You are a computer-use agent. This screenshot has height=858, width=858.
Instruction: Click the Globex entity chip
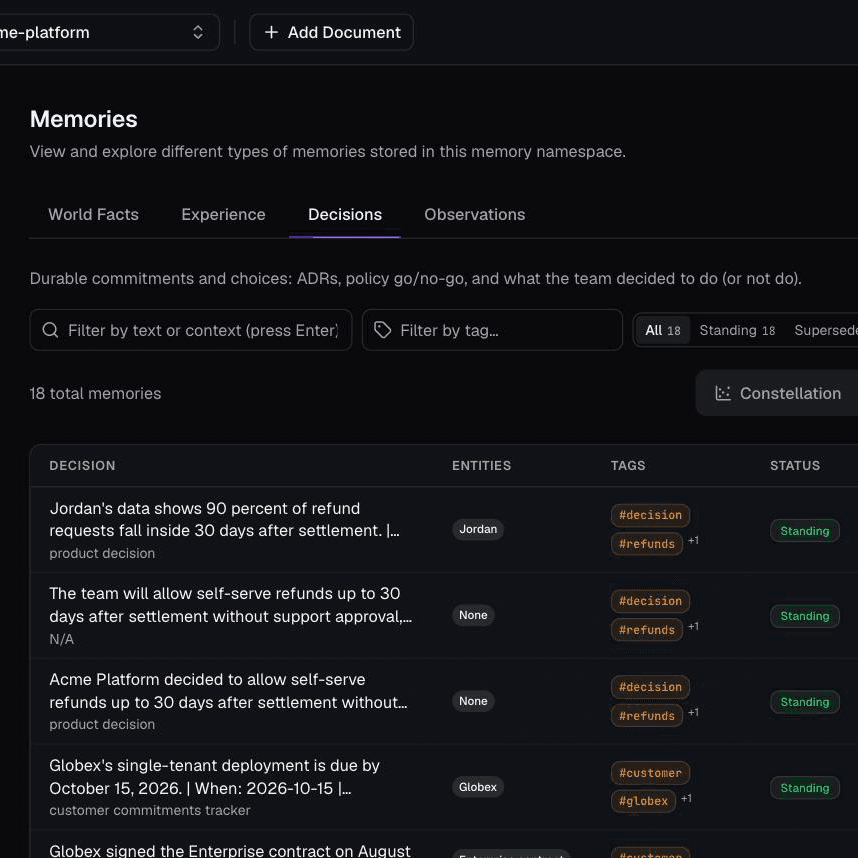pos(478,787)
